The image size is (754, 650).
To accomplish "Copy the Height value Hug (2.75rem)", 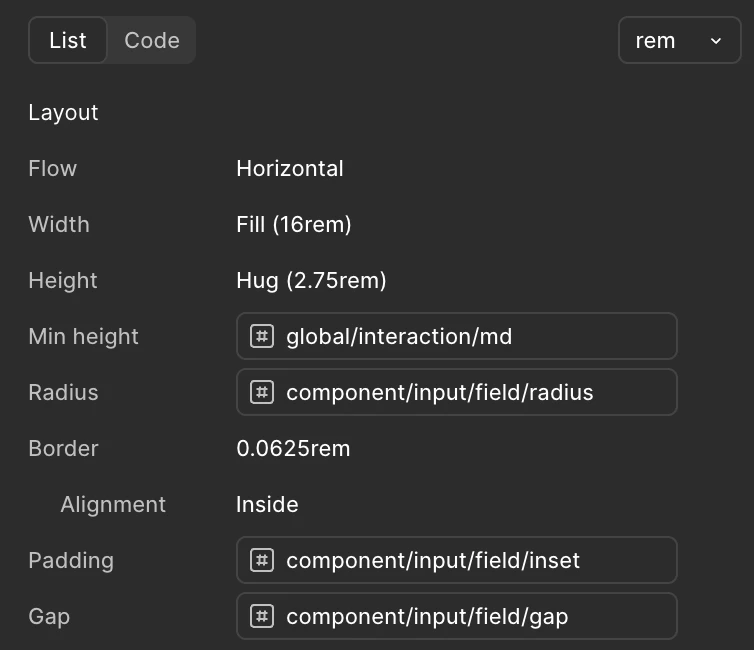I will pos(311,280).
